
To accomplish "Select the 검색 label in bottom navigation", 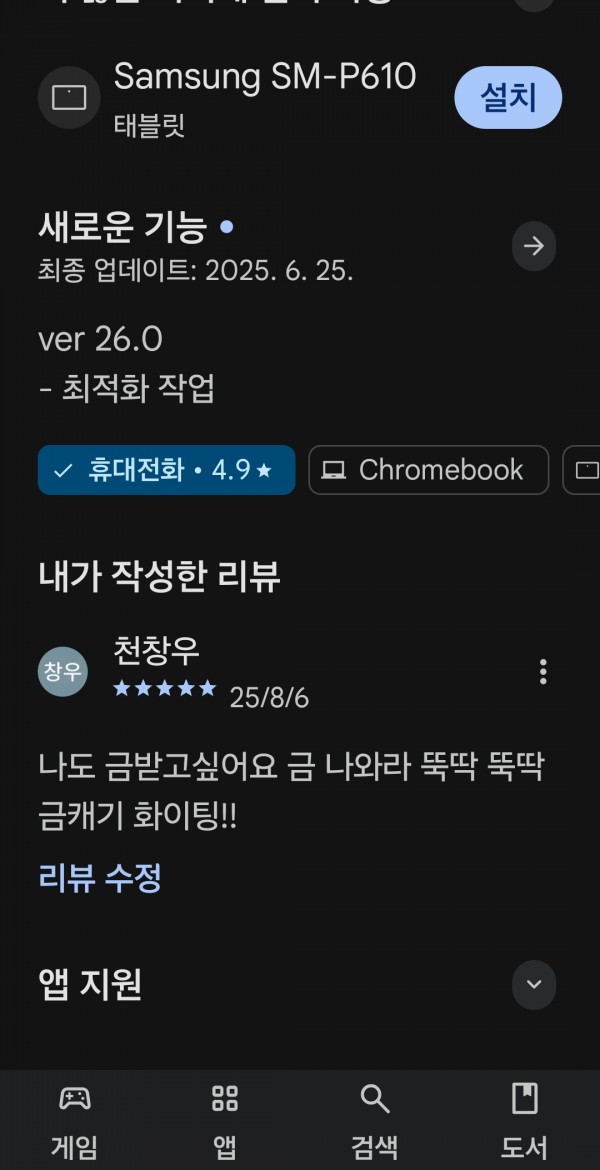I will pos(375,1147).
